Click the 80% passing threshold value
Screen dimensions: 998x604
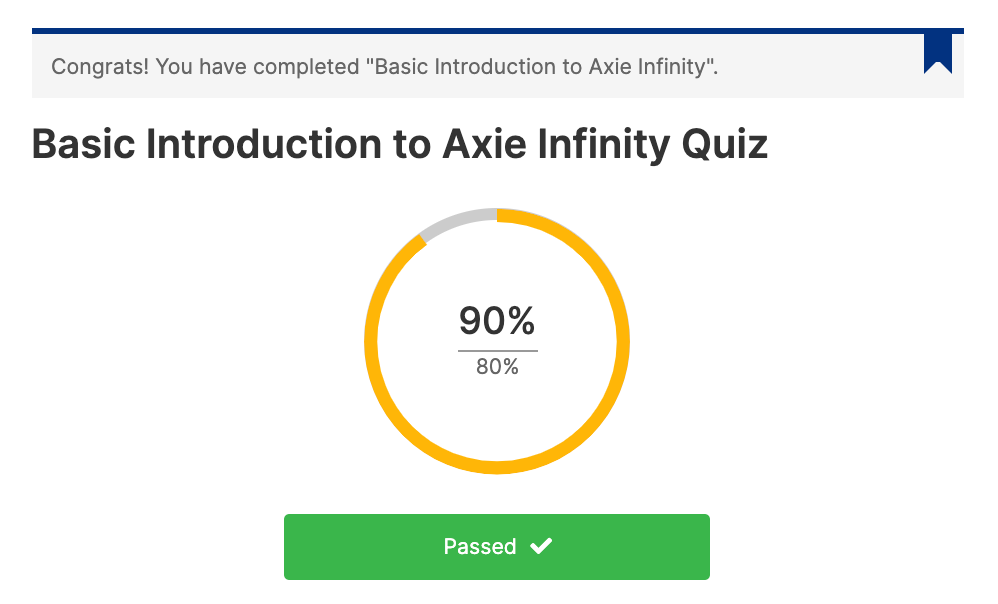click(497, 367)
